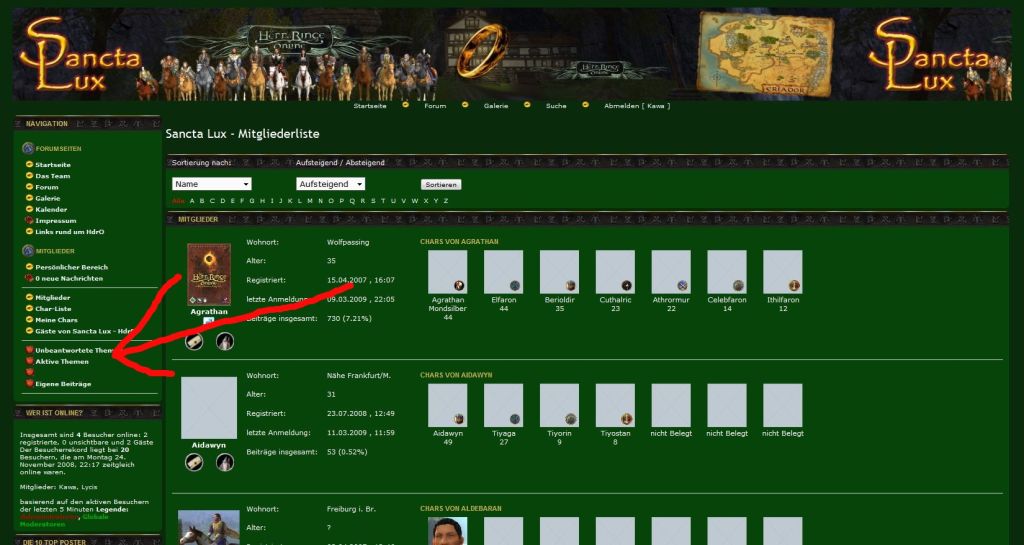Click the class icon on Elfaron's portrait
1024x545 pixels.
pos(515,286)
